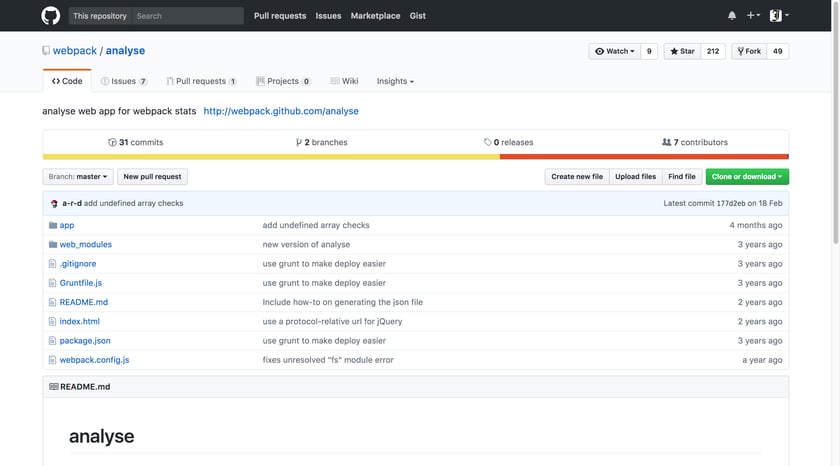Viewport: 840px width, 466px height.
Task: Click the contributors people icon
Action: [x=666, y=142]
